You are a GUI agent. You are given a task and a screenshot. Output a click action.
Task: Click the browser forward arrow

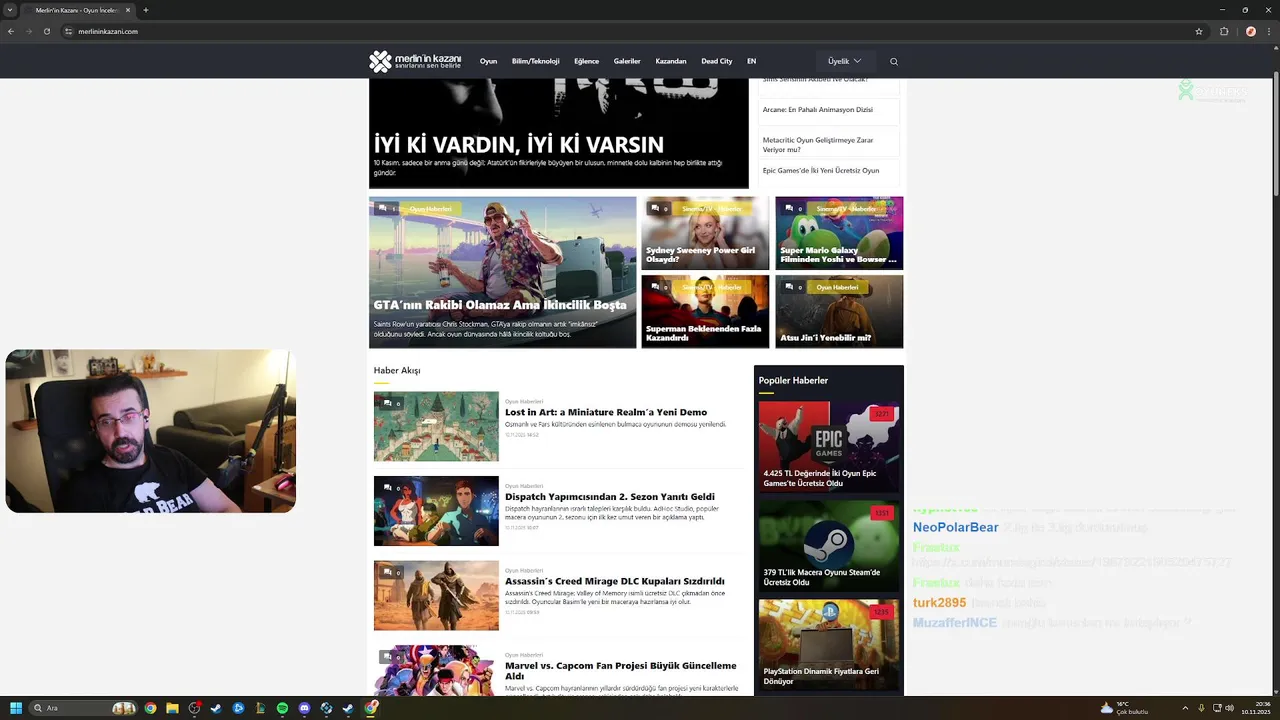coord(28,31)
